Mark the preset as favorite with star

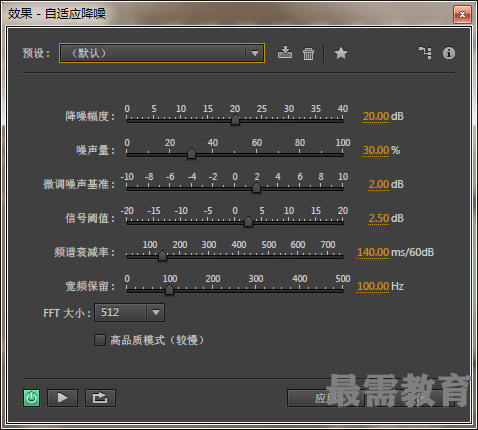341,53
